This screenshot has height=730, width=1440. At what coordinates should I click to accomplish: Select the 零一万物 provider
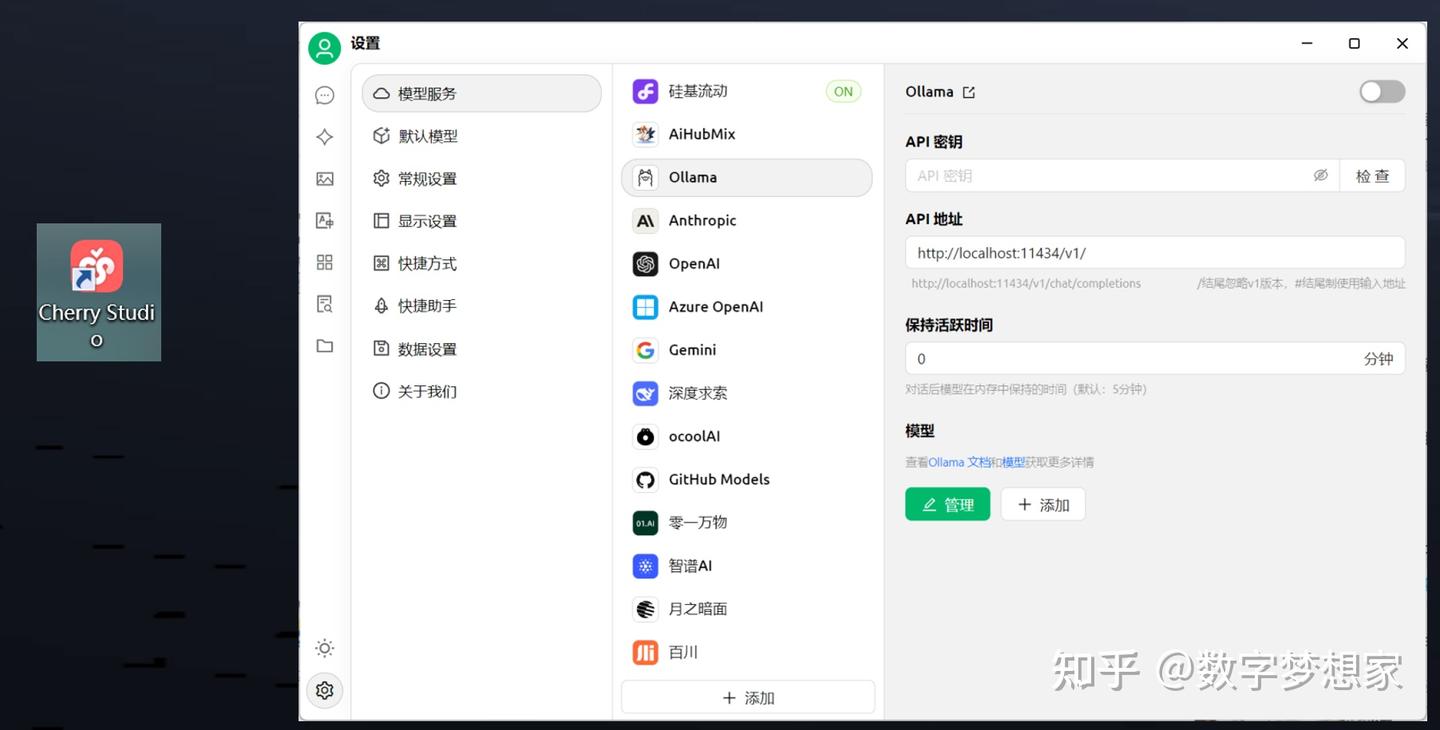(746, 522)
